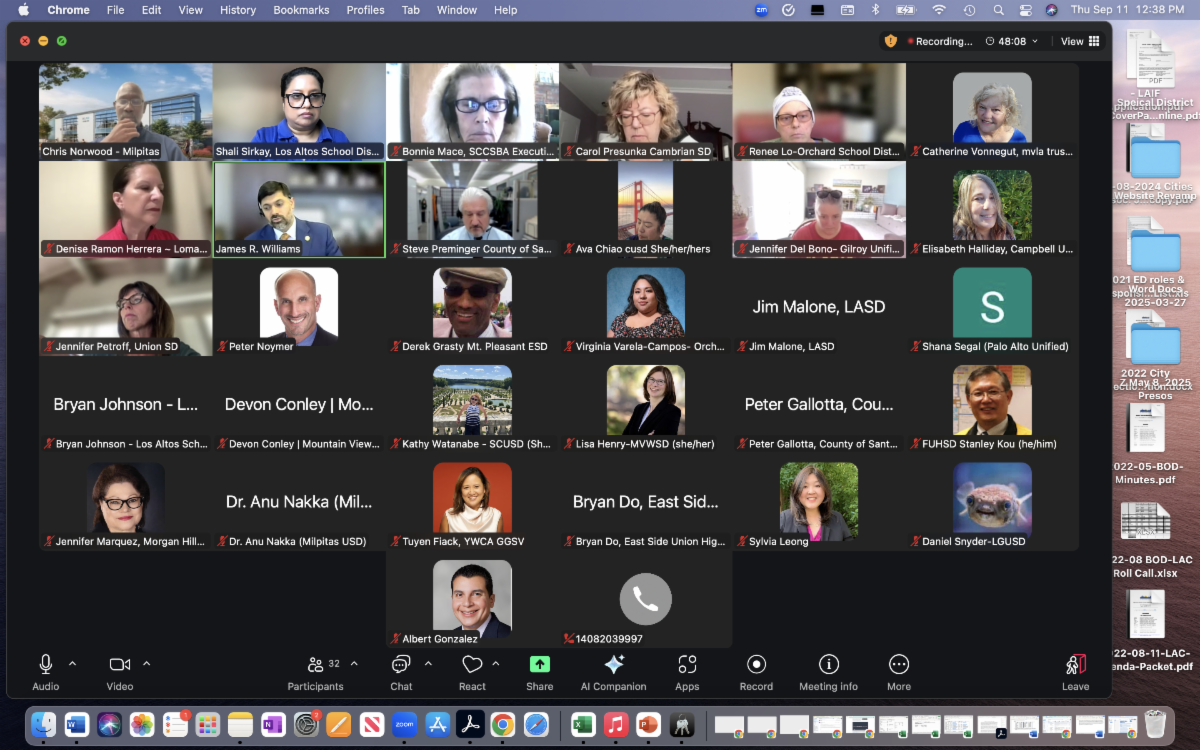Click the More options ellipsis icon

tap(898, 665)
